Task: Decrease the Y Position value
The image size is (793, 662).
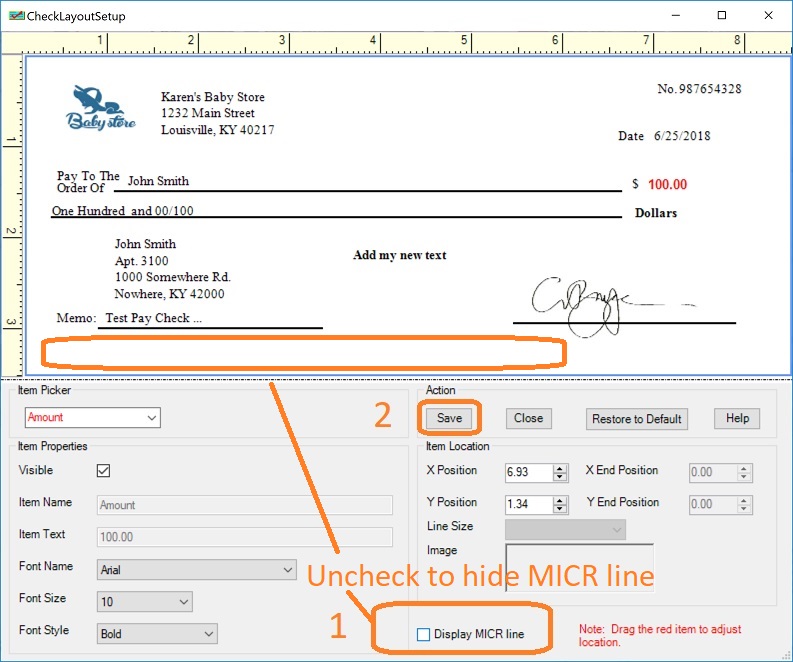Action: (559, 509)
